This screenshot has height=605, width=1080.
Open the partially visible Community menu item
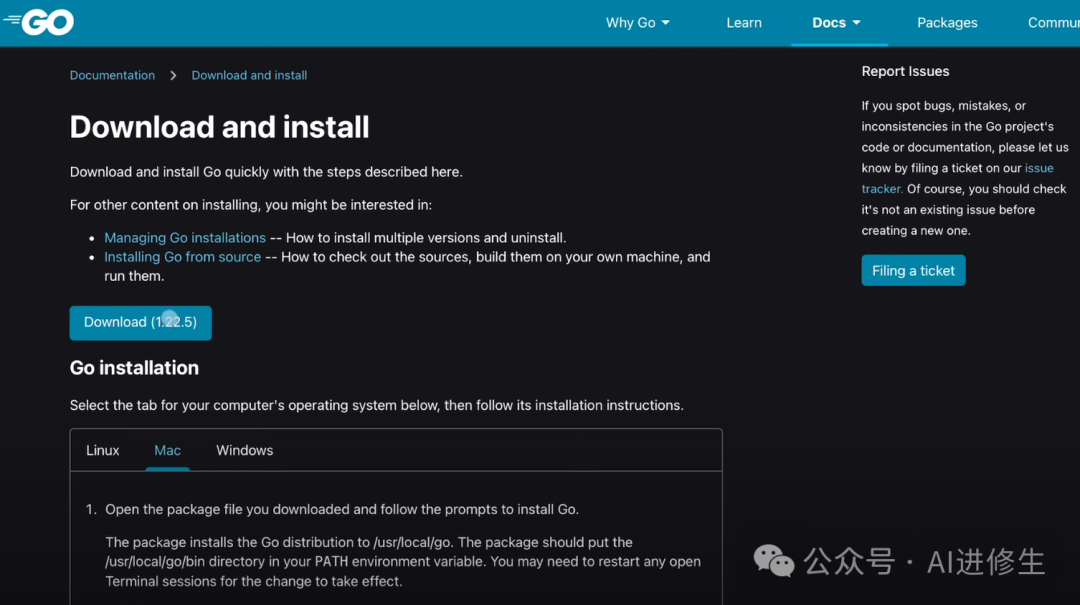(x=1052, y=23)
